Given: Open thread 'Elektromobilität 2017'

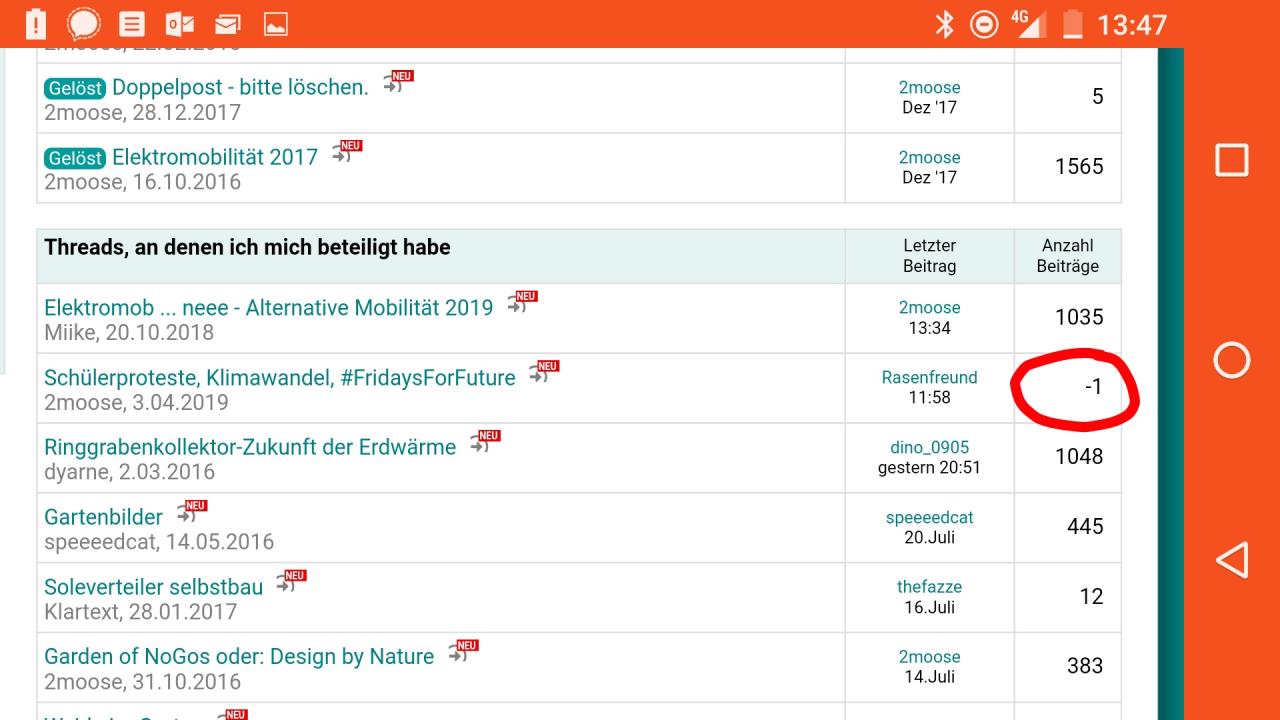Looking at the screenshot, I should (215, 157).
